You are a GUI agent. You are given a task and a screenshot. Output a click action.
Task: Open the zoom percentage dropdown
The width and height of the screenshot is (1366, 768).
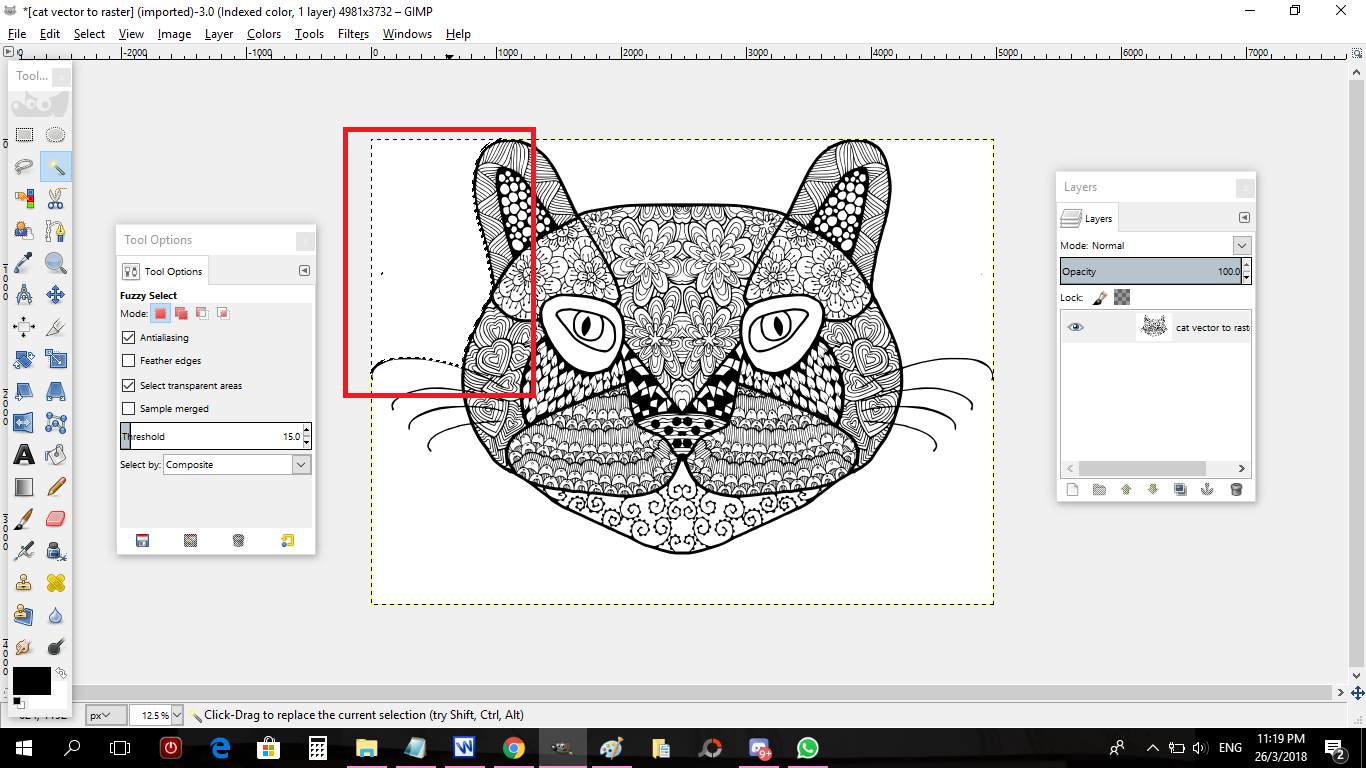(x=177, y=715)
